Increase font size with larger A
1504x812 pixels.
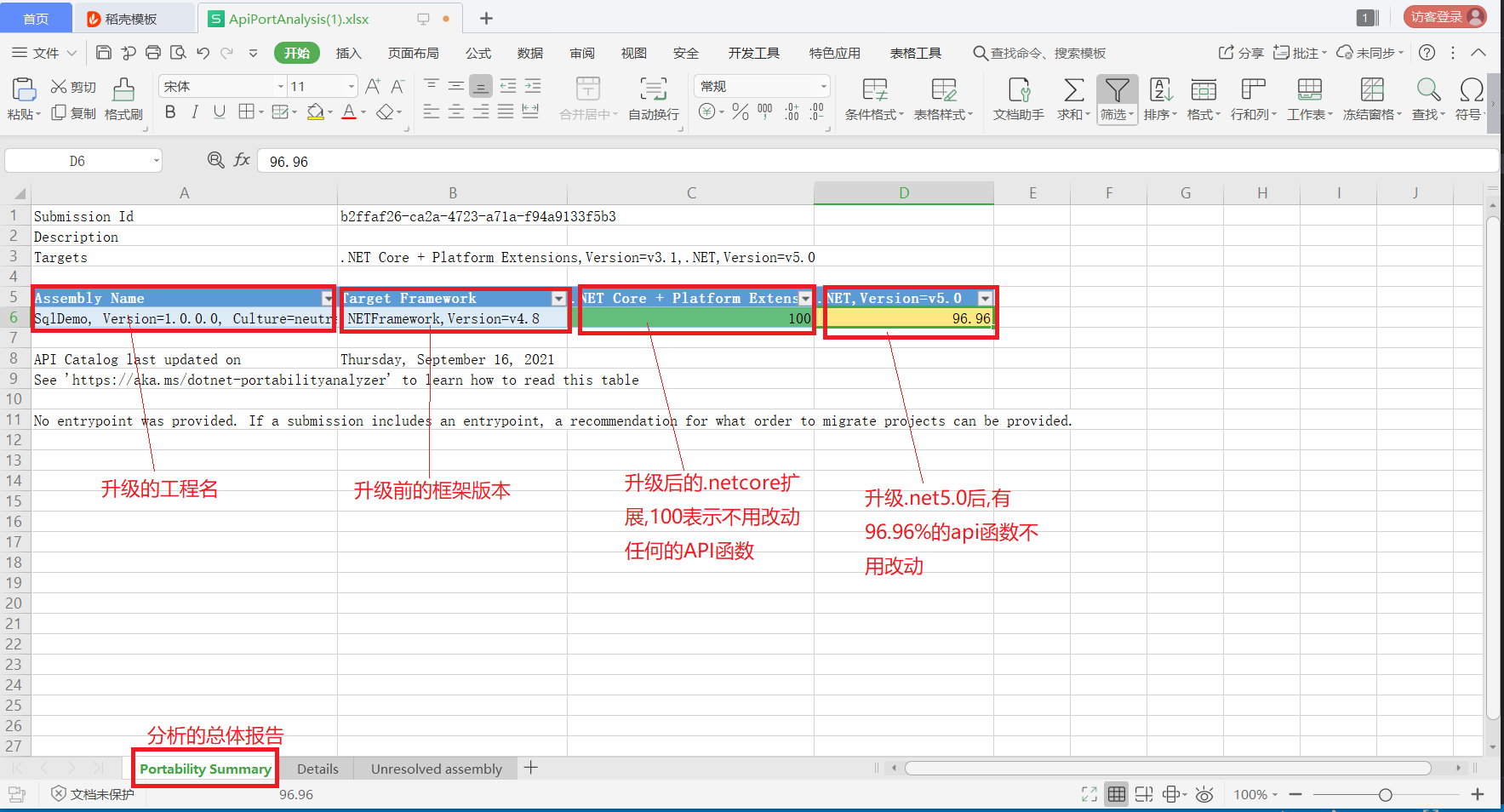(x=373, y=86)
